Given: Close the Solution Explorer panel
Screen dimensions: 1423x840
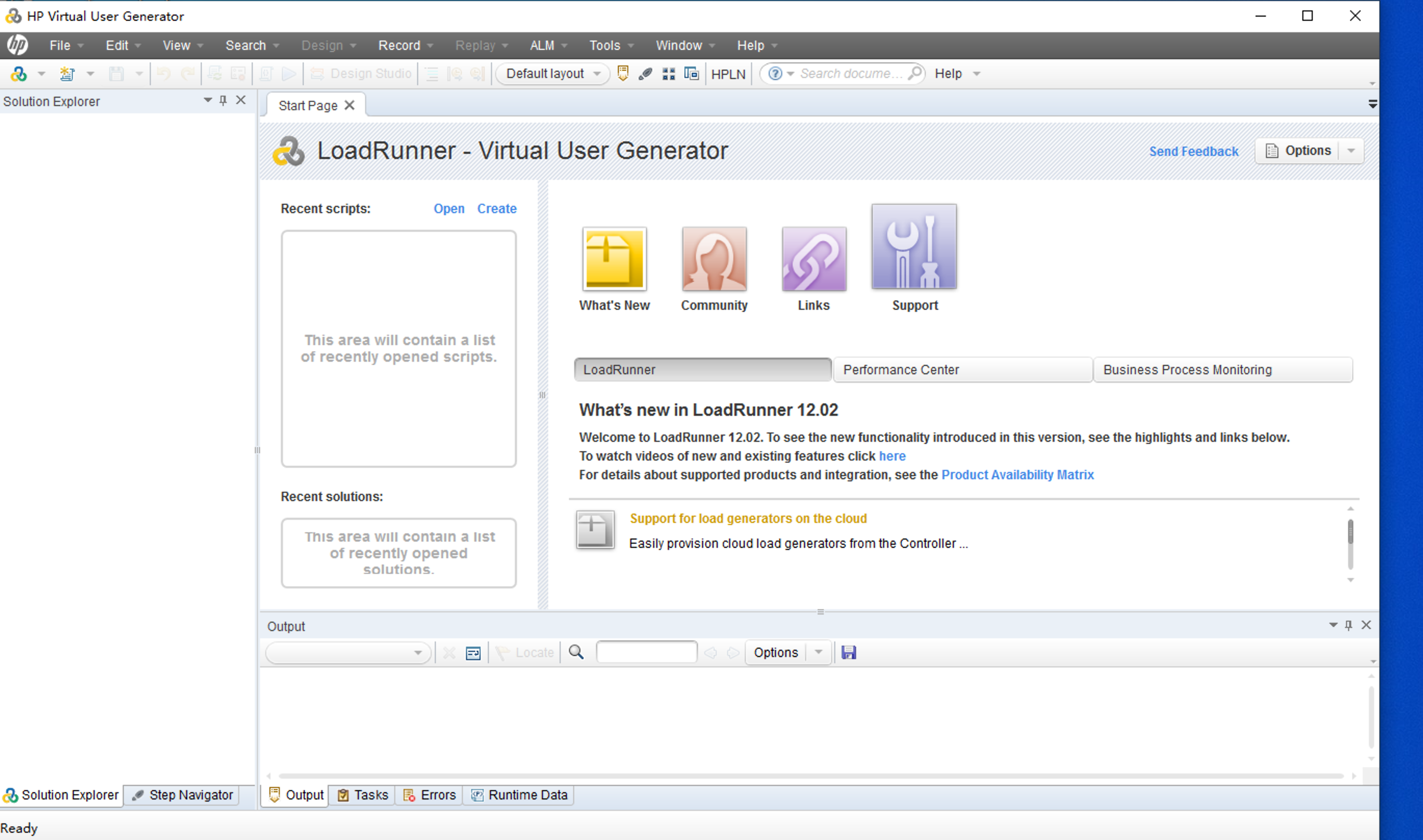Looking at the screenshot, I should pyautogui.click(x=241, y=100).
